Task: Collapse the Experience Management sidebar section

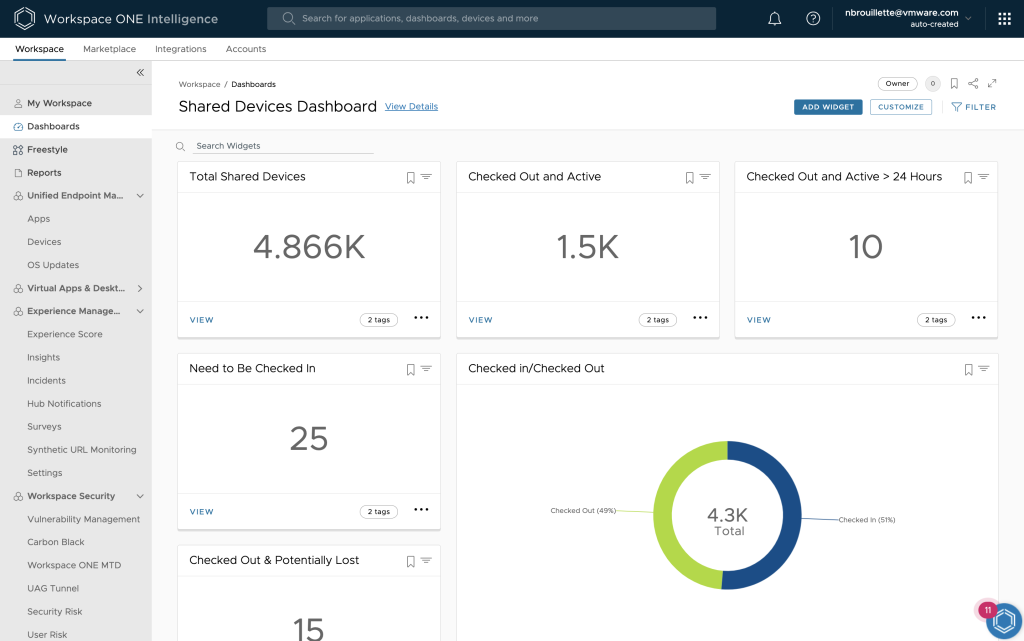Action: [140, 311]
